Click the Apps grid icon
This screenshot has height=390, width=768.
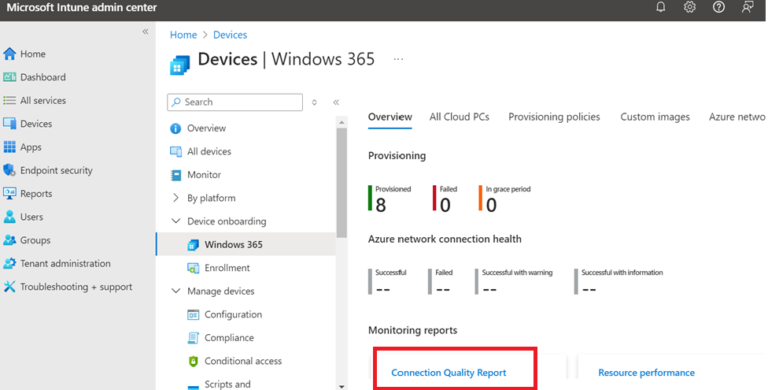pos(9,147)
